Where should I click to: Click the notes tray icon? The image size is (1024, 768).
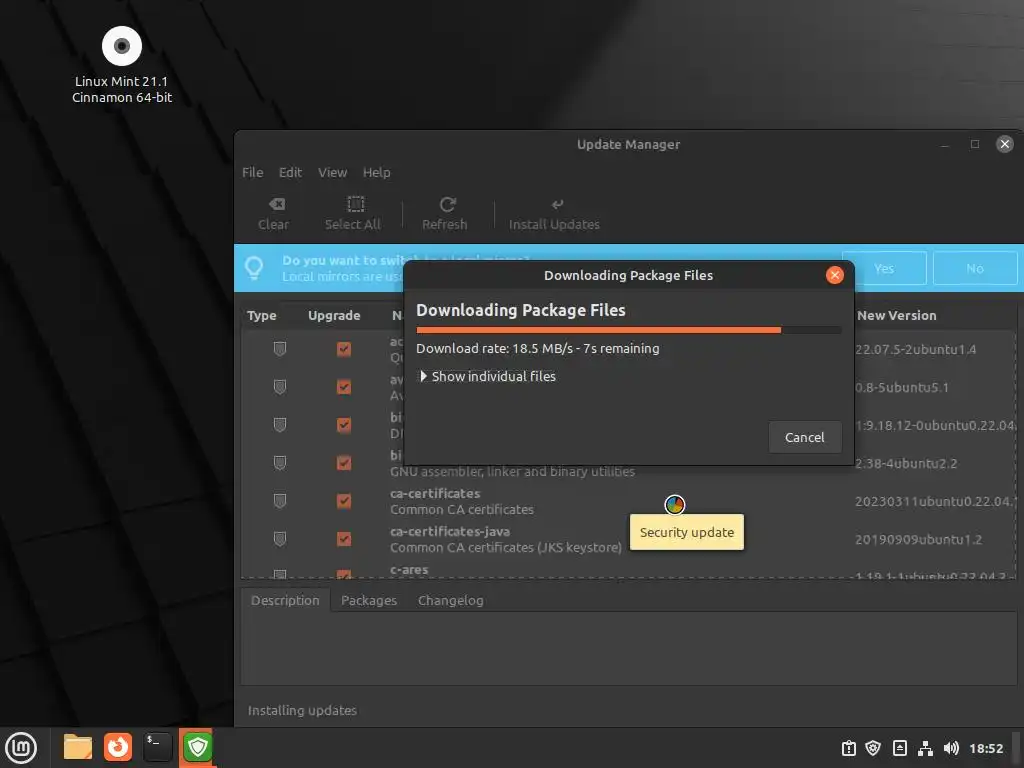pos(899,748)
